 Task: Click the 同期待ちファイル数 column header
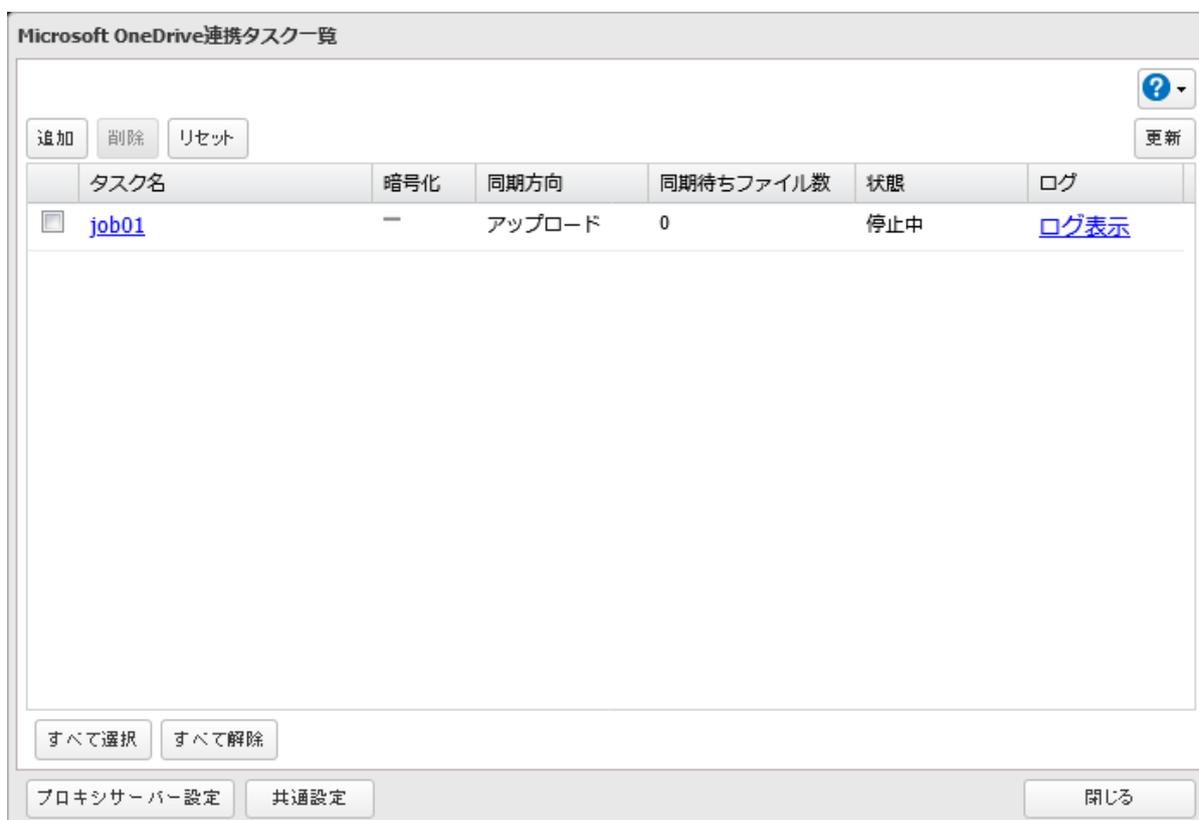click(752, 183)
